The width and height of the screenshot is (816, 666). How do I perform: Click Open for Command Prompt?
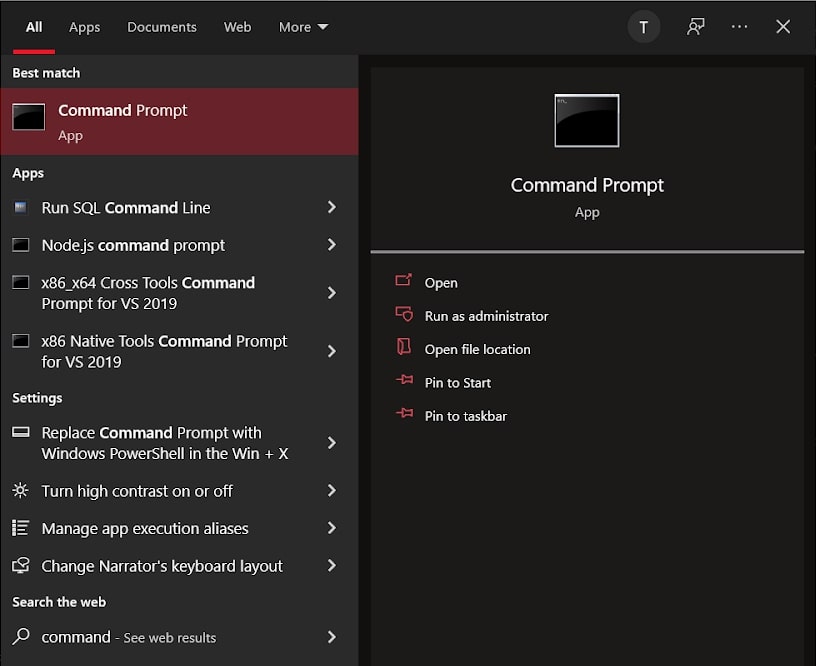click(x=441, y=283)
